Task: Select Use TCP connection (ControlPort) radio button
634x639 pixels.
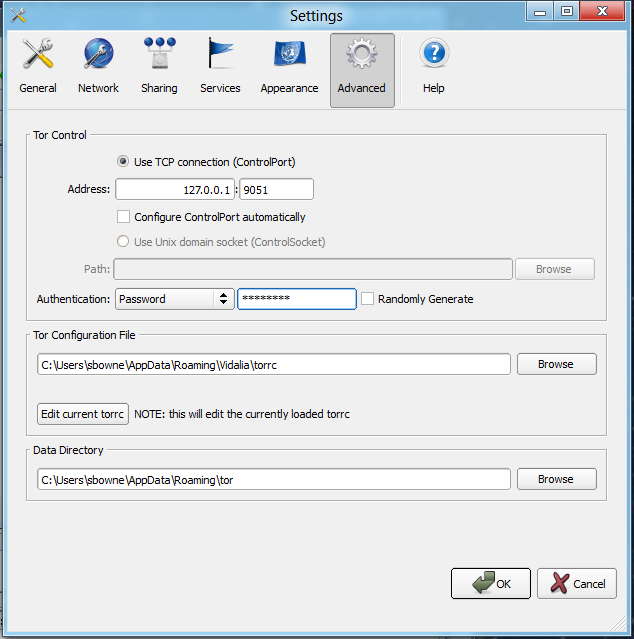Action: coord(123,161)
